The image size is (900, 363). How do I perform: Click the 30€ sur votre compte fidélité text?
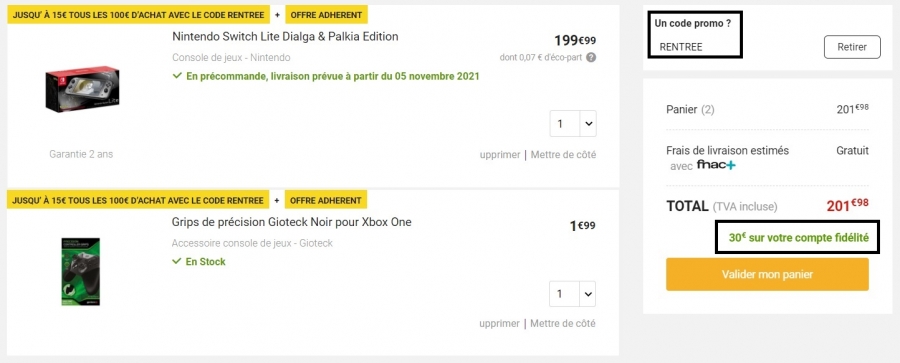click(x=798, y=237)
